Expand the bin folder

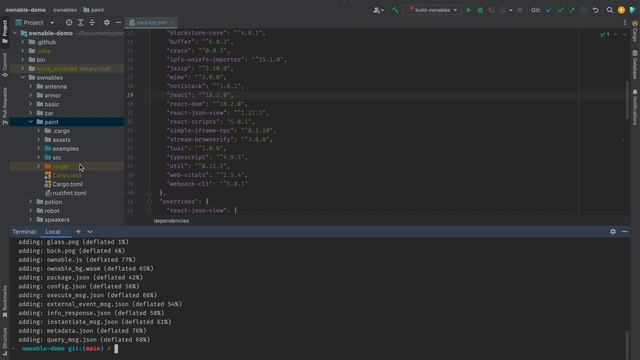(x=23, y=60)
